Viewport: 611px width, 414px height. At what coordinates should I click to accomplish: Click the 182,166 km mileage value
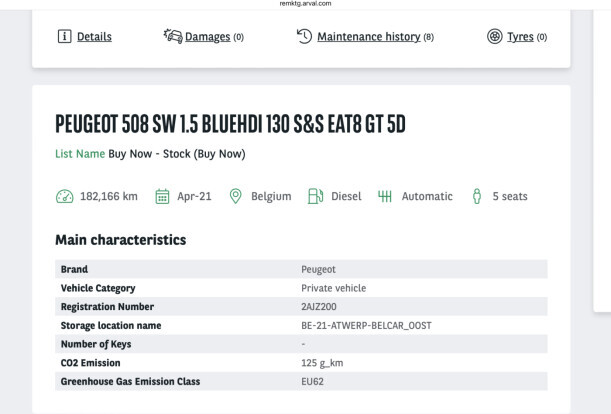pos(109,196)
